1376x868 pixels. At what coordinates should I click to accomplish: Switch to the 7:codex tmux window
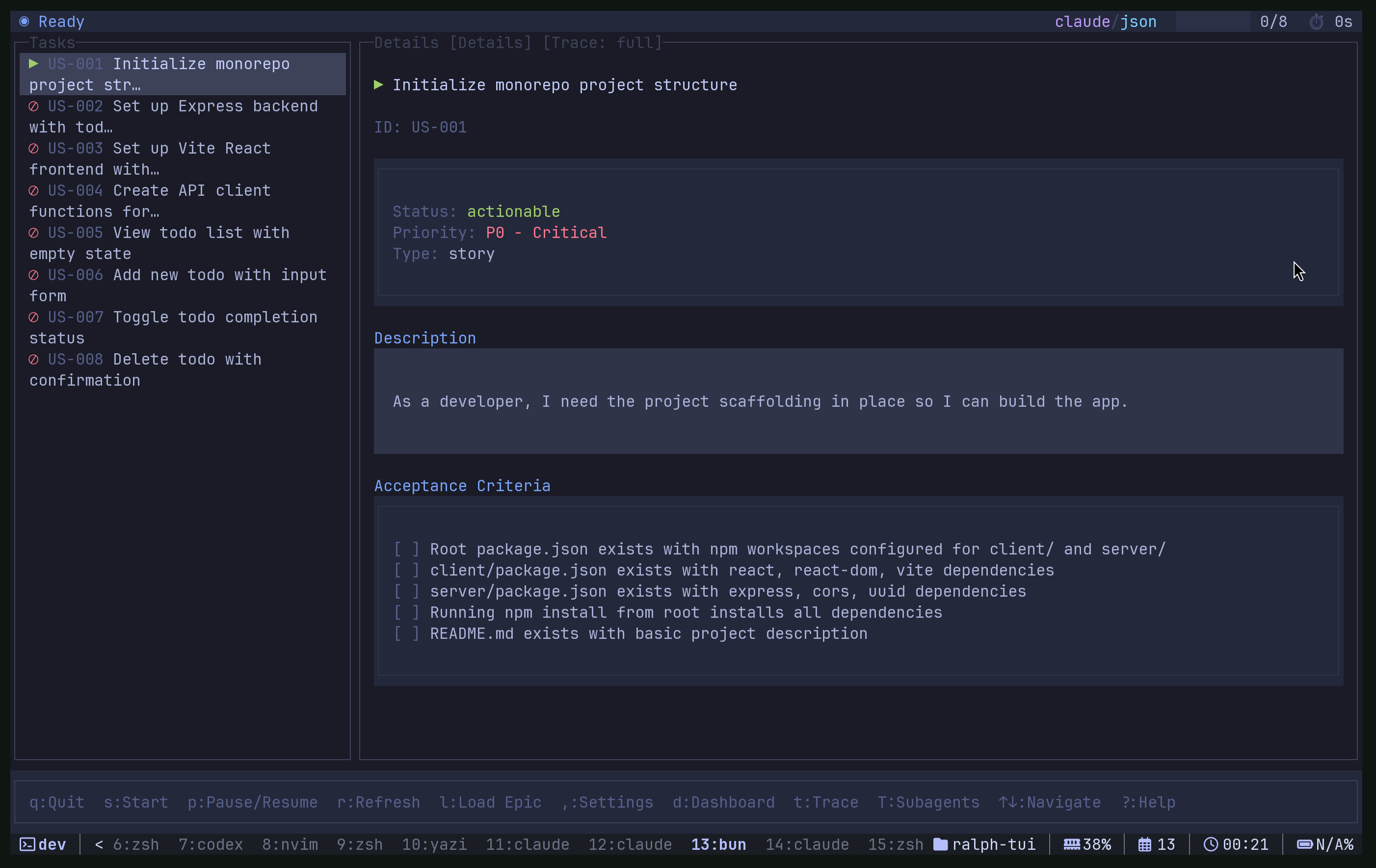211,844
